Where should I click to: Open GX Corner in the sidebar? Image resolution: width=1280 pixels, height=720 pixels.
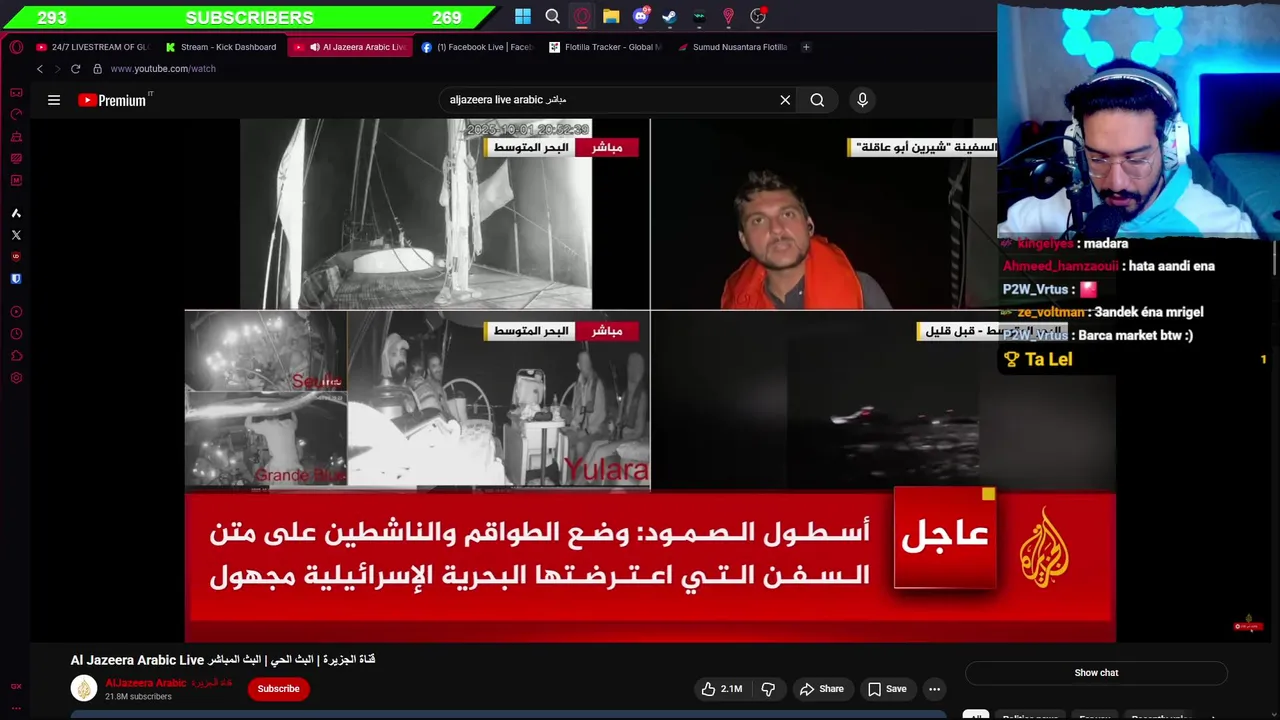click(16, 93)
